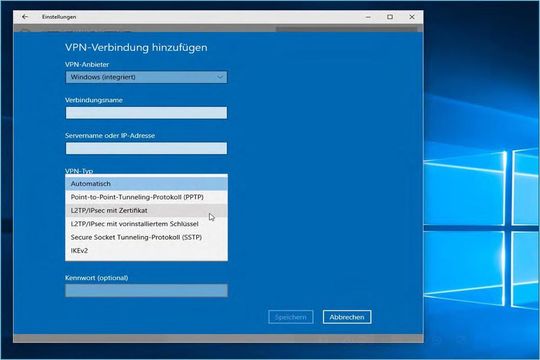Viewport: 540px width, 360px height.
Task: Minimize the Einstellungen window
Action: pyautogui.click(x=368, y=17)
